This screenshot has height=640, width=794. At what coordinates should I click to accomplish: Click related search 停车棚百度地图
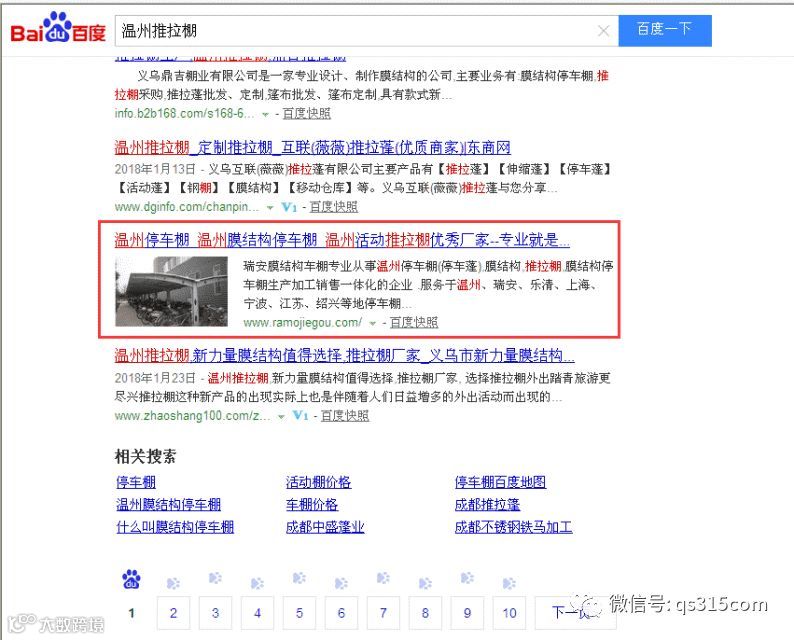tap(500, 482)
